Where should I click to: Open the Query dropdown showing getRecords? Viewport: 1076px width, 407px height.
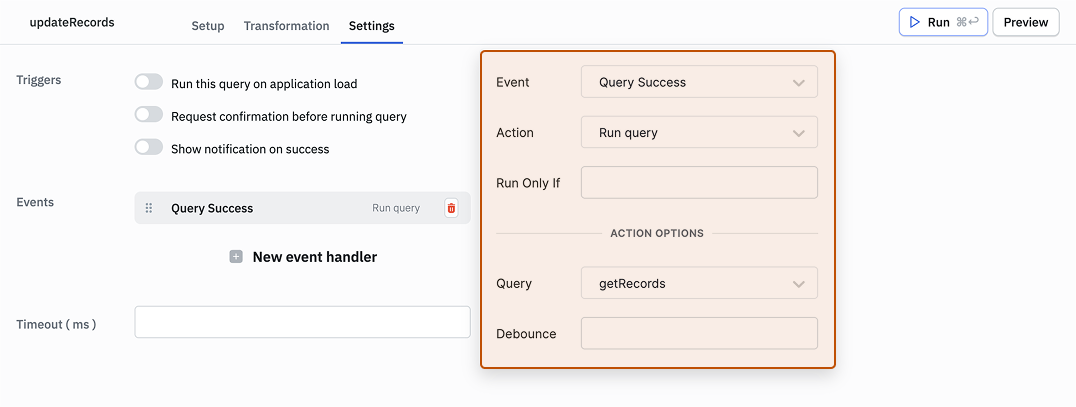click(x=698, y=283)
